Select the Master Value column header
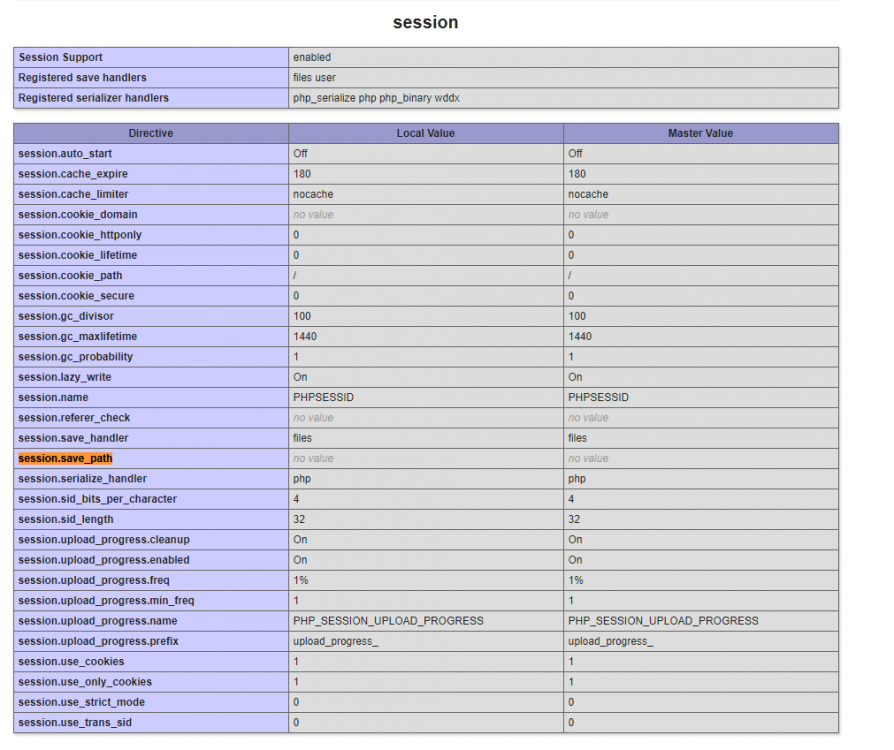The width and height of the screenshot is (894, 750). point(700,133)
